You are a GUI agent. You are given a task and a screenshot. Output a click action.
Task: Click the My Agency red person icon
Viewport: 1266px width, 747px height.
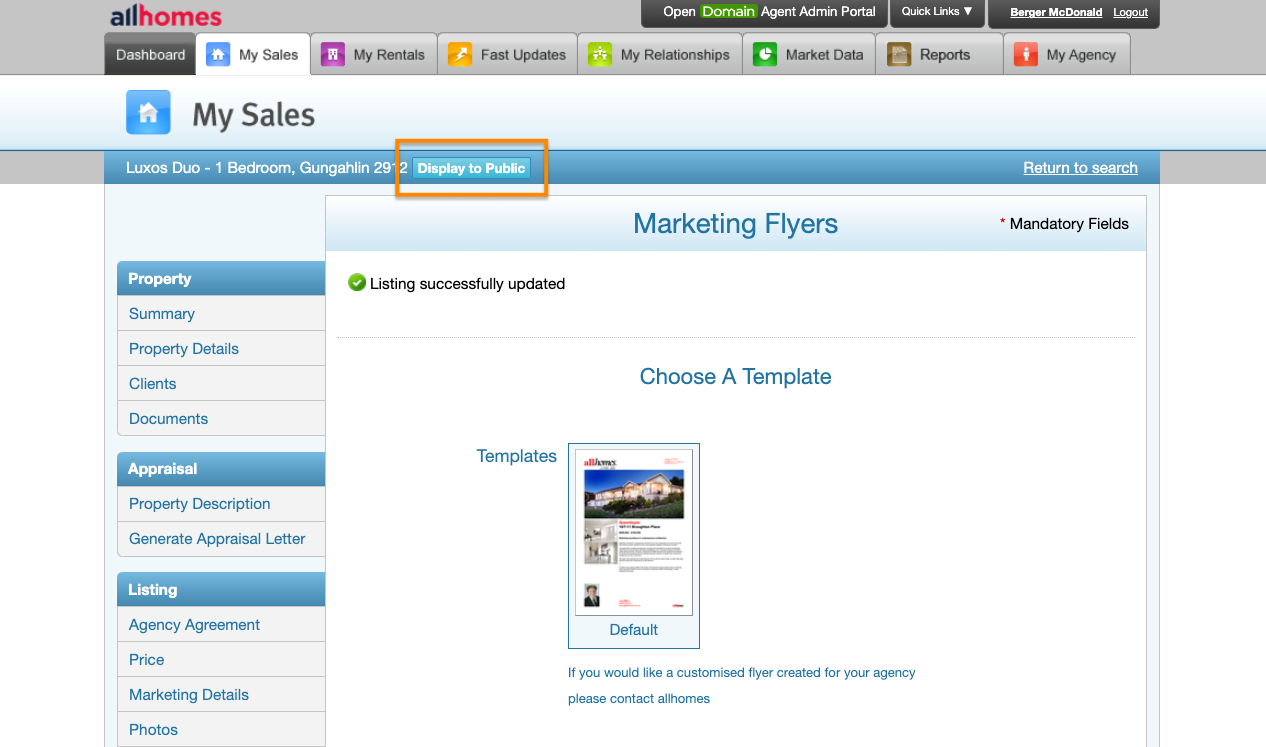coord(1026,55)
